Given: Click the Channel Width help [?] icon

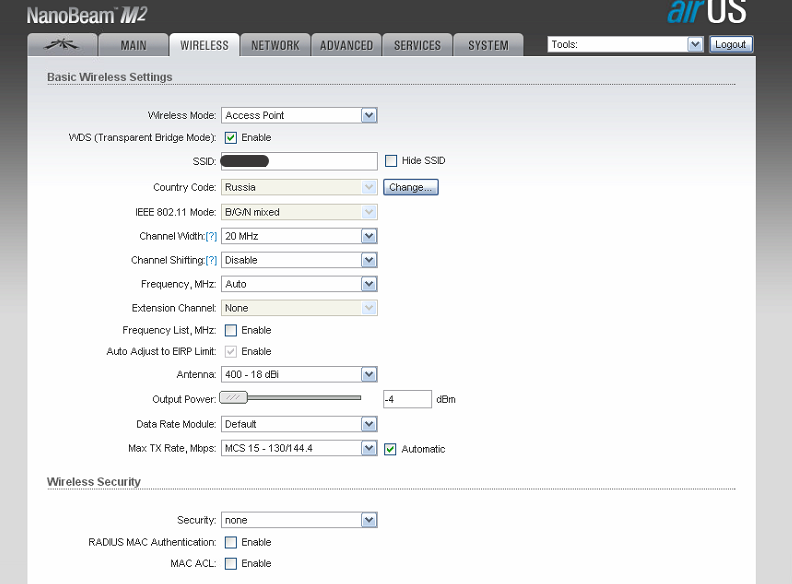Looking at the screenshot, I should 211,236.
